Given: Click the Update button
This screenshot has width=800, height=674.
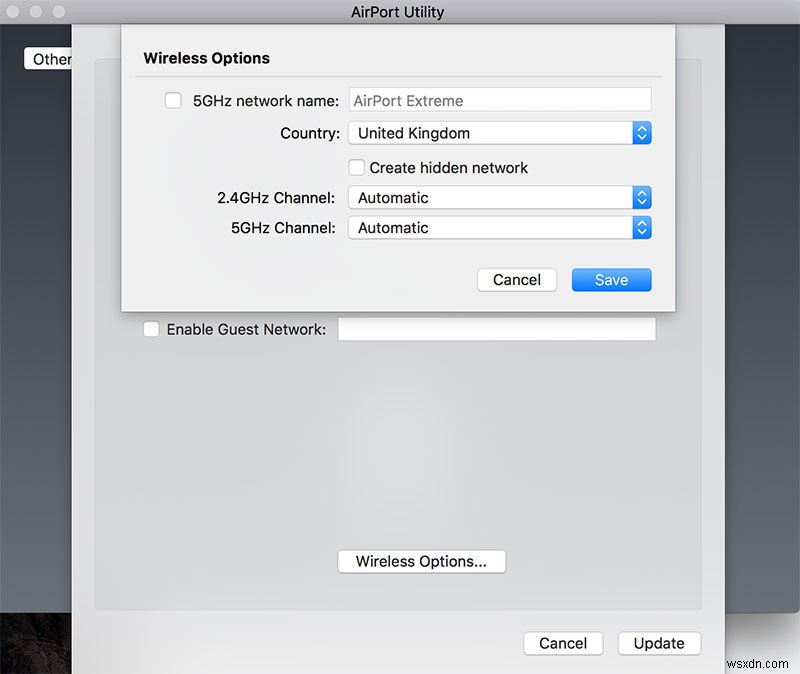Looking at the screenshot, I should pyautogui.click(x=659, y=643).
